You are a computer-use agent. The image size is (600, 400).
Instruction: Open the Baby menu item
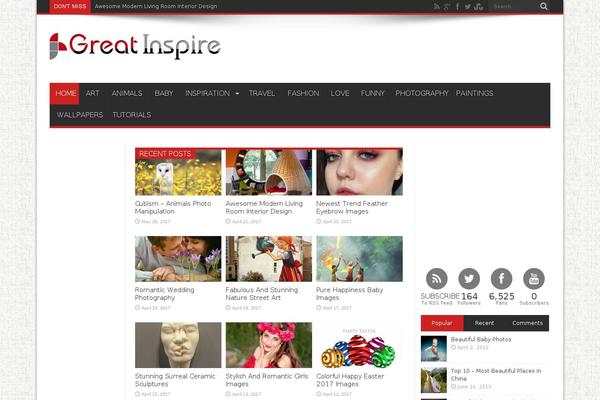coord(164,93)
